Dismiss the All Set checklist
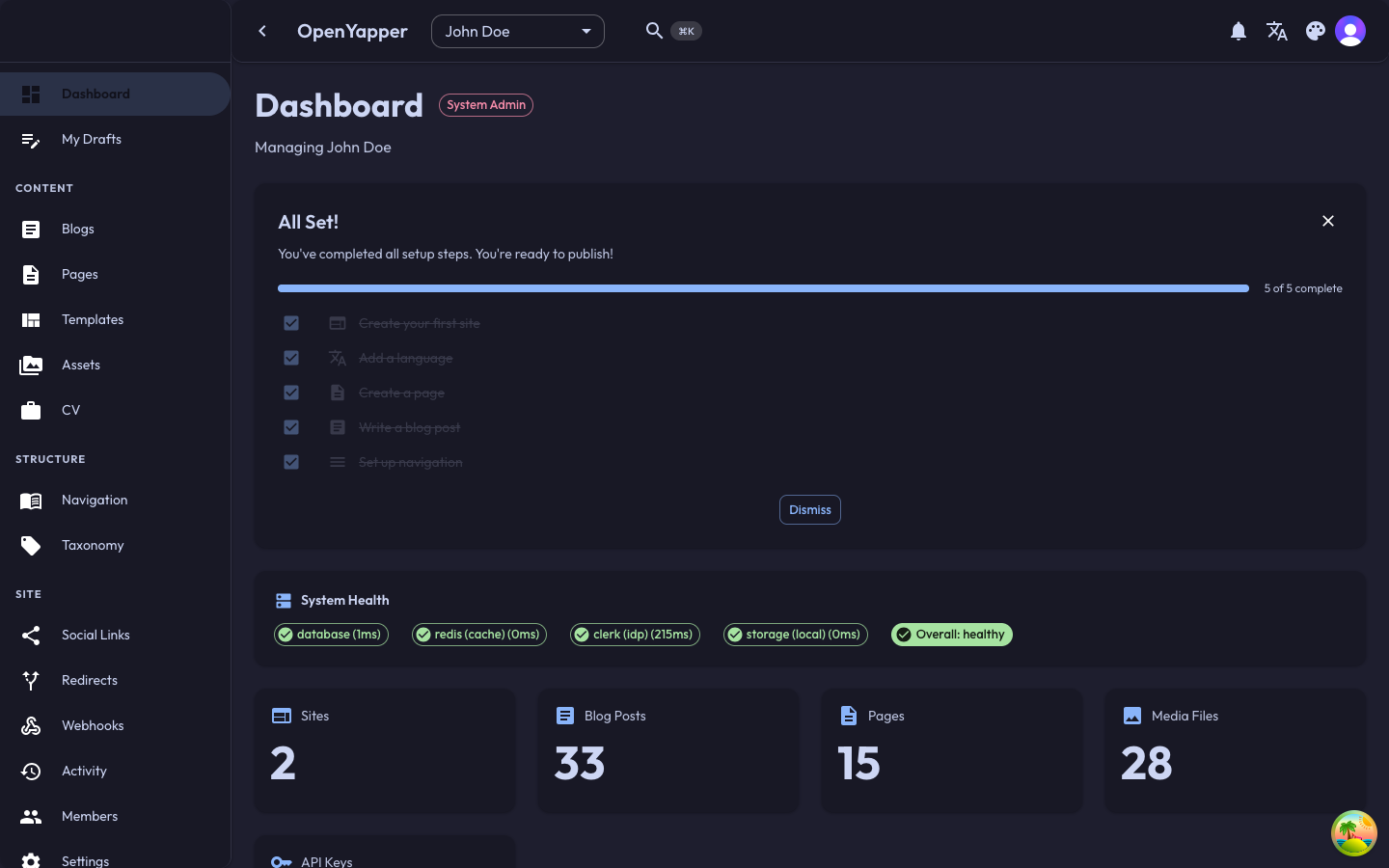Screen dimensions: 1389x868 (x=809, y=509)
